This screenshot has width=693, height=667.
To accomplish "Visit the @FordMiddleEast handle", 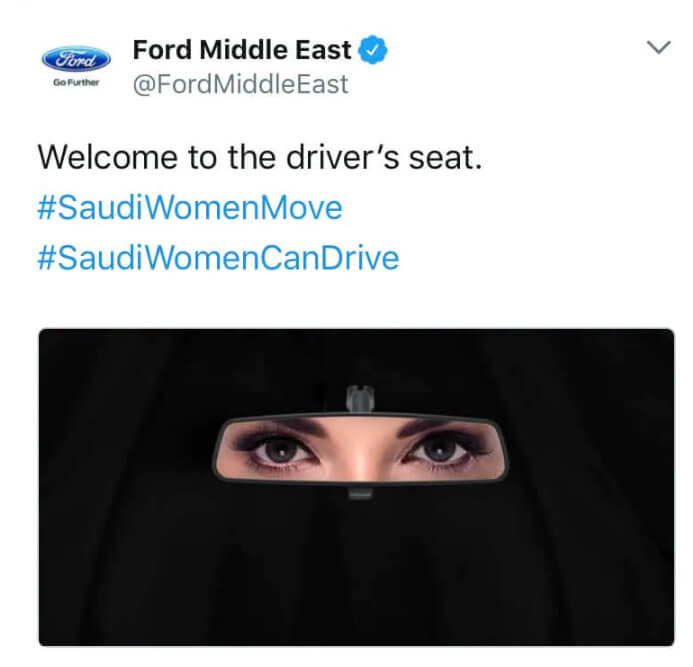I will pos(240,84).
